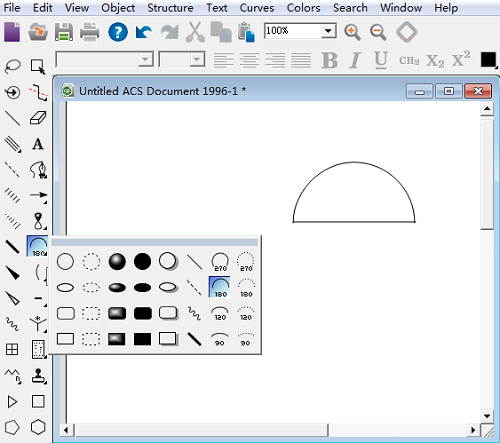The image size is (500, 443).
Task: Toggle Bold text formatting
Action: [x=330, y=60]
